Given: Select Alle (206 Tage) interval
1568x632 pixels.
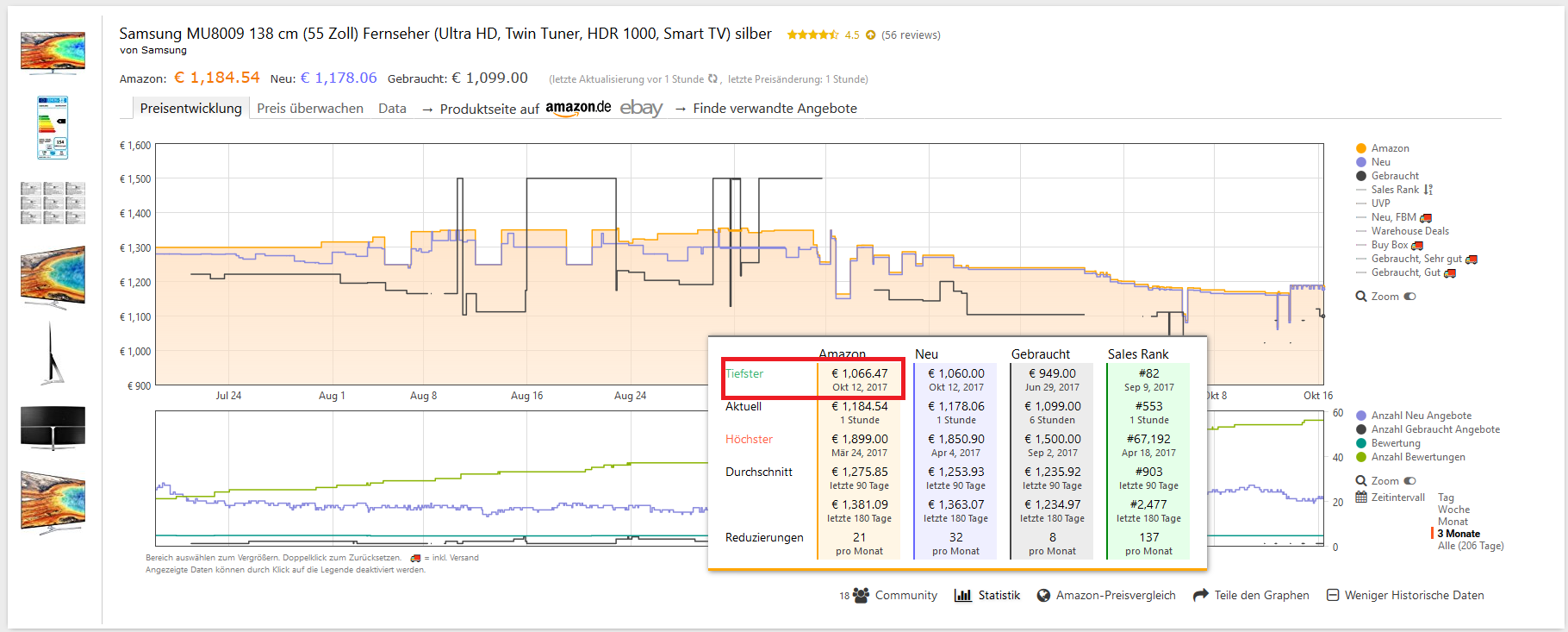Looking at the screenshot, I should (x=1471, y=546).
